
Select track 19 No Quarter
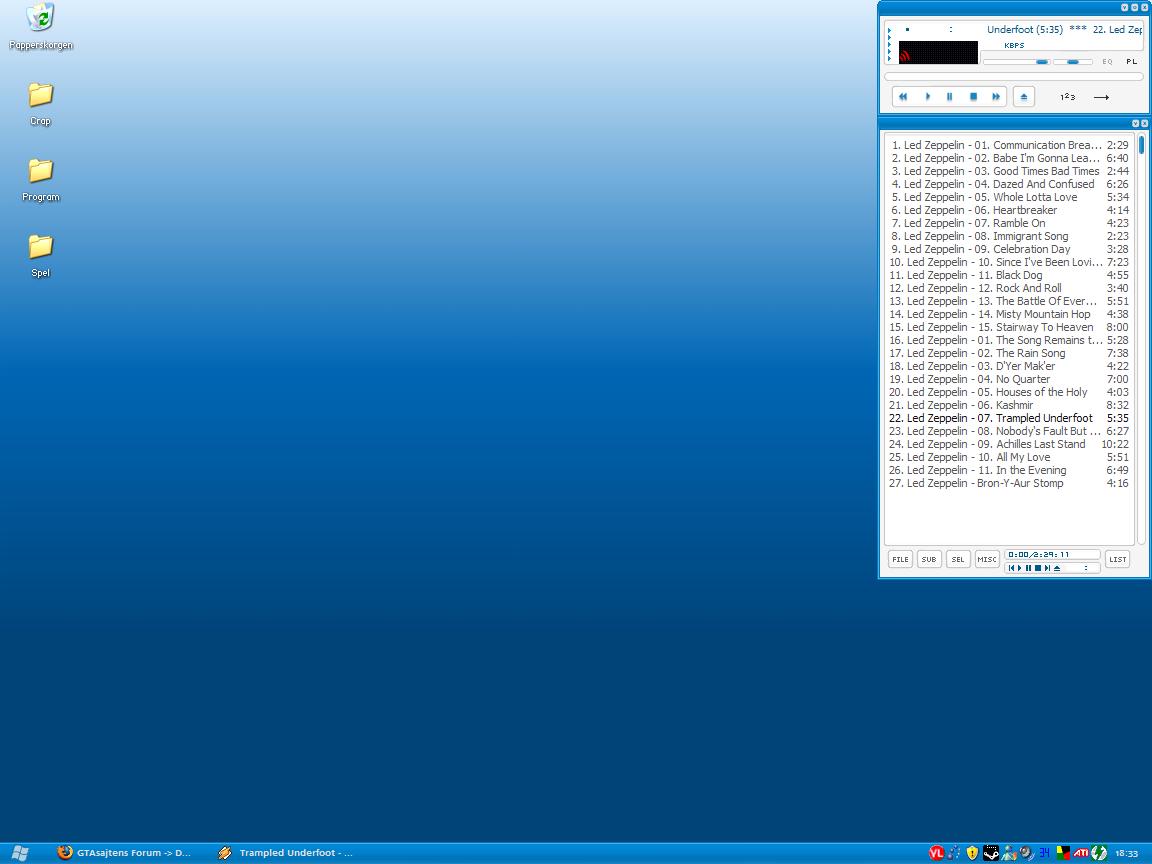click(1009, 379)
